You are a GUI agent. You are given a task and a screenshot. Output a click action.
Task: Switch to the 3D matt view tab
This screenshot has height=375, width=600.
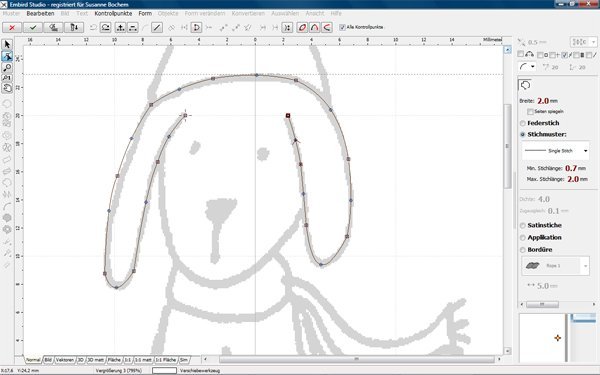tap(95, 360)
